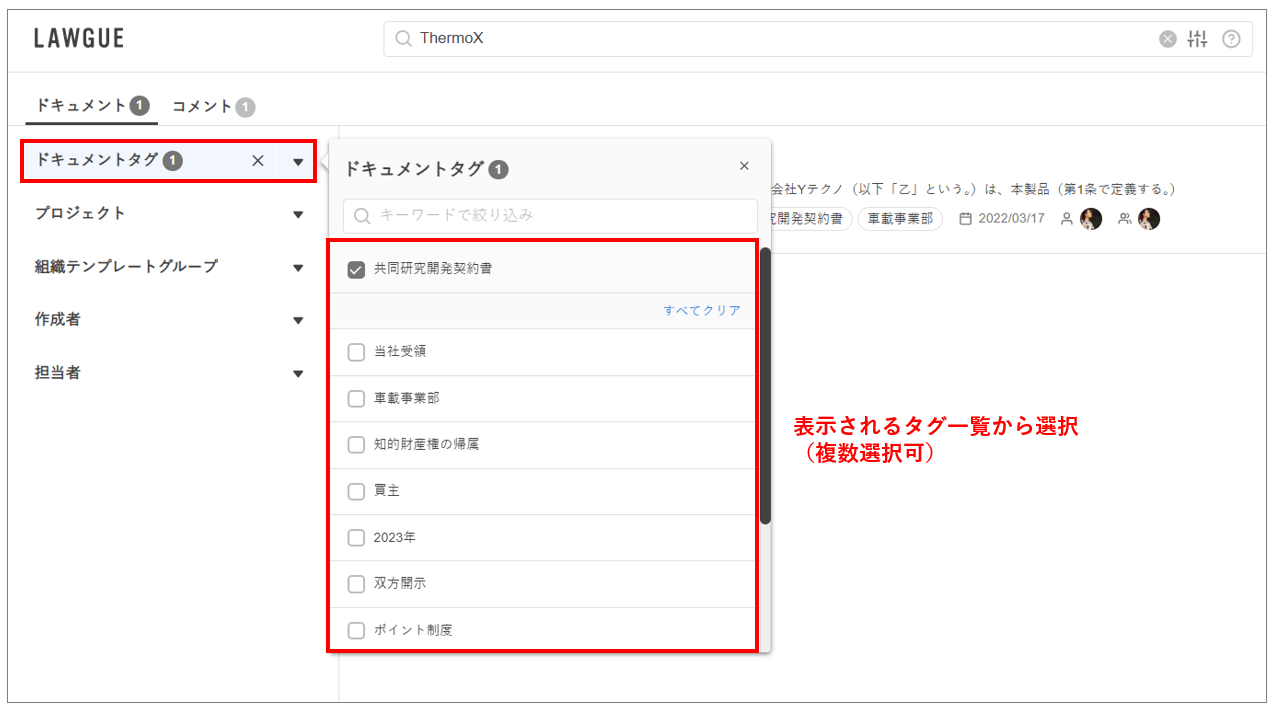Open advanced search filter settings icon
Image resolution: width=1277 pixels, height=710 pixels.
click(x=1198, y=39)
